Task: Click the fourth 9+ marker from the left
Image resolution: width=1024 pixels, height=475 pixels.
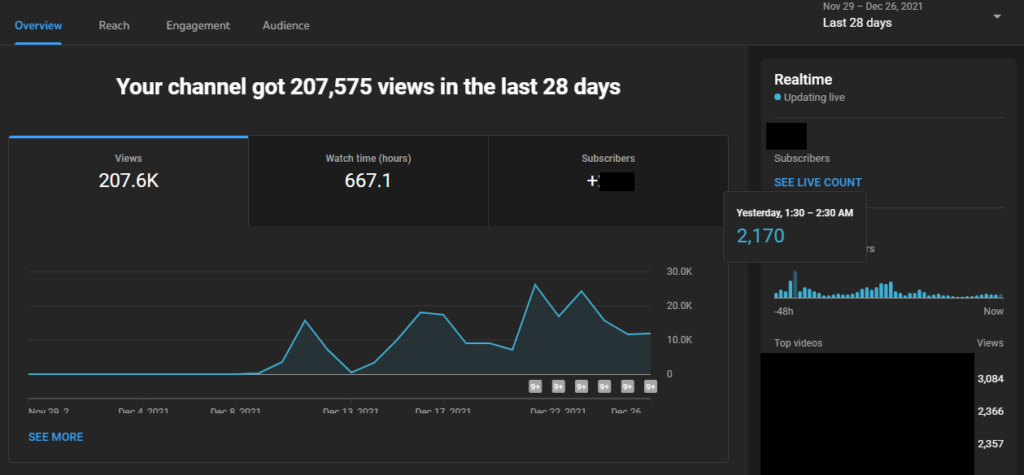Action: click(x=605, y=386)
